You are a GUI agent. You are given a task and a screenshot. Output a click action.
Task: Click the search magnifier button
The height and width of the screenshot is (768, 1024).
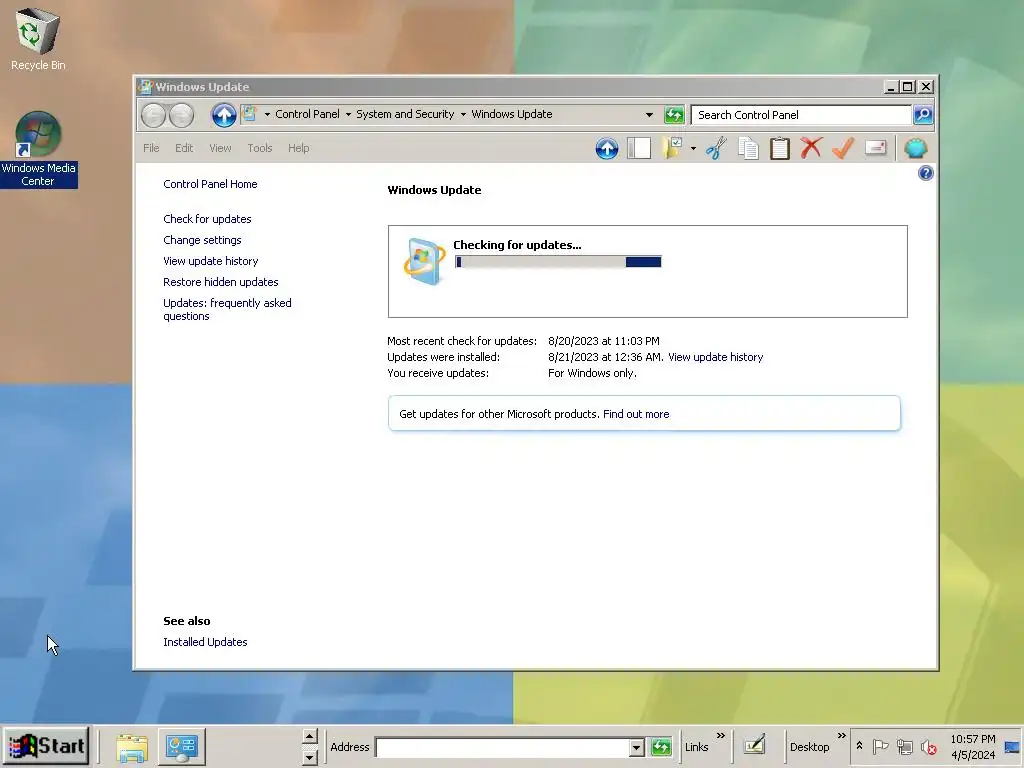(x=923, y=115)
